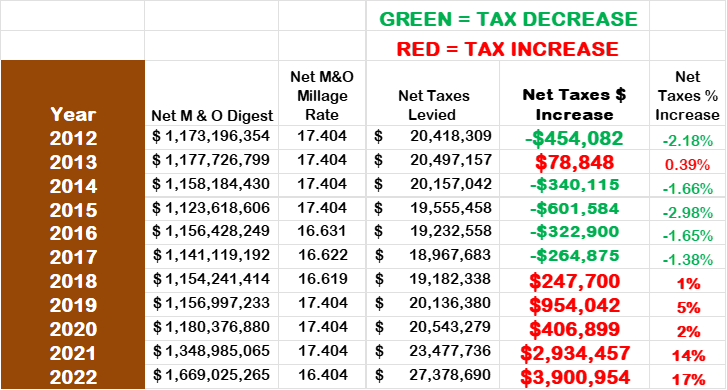Click the -2.18% percentage cell
Viewport: 727px width, 390px height.
[687, 141]
